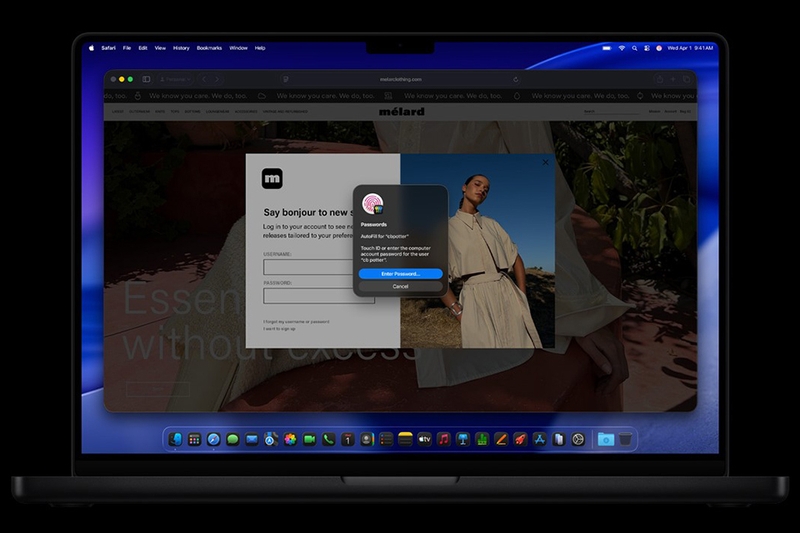The image size is (800, 533).
Task: Open the Safari menu
Action: (x=108, y=48)
